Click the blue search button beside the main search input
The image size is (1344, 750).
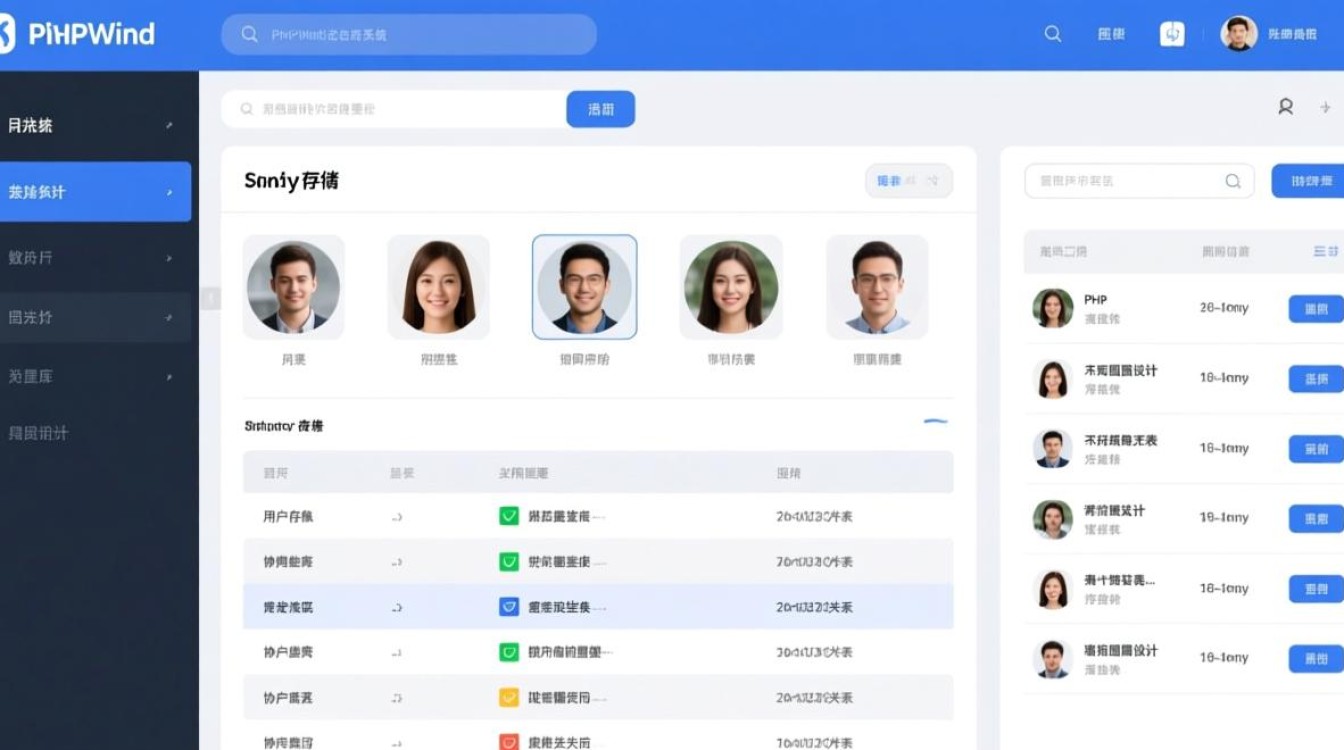tap(600, 108)
